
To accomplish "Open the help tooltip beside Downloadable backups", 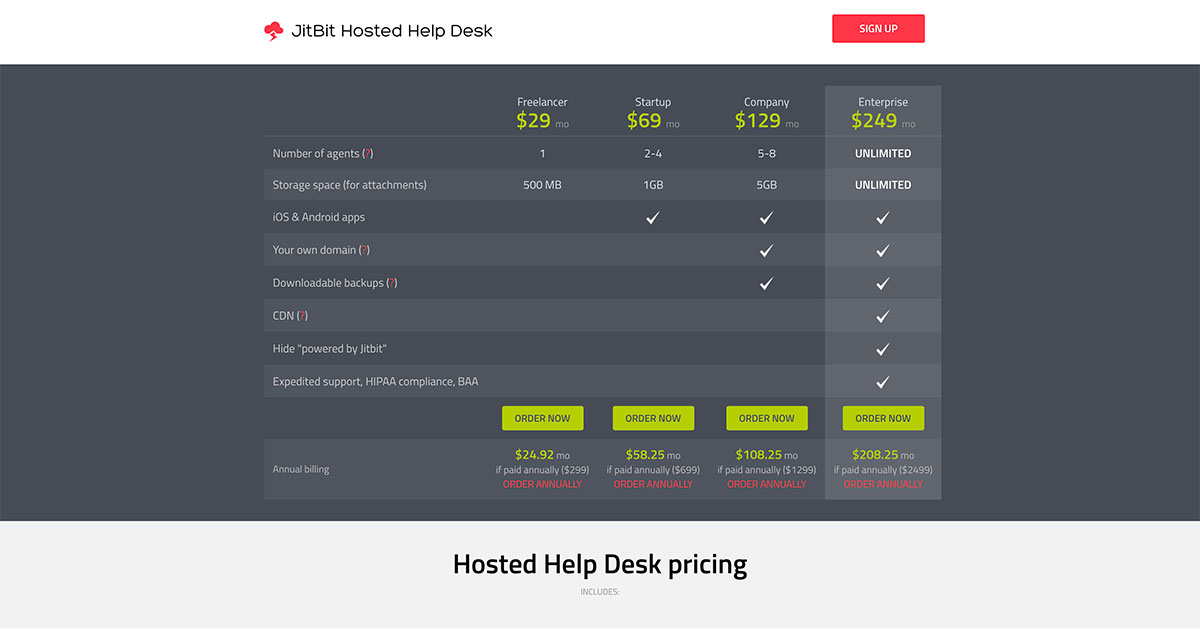I will click(392, 283).
